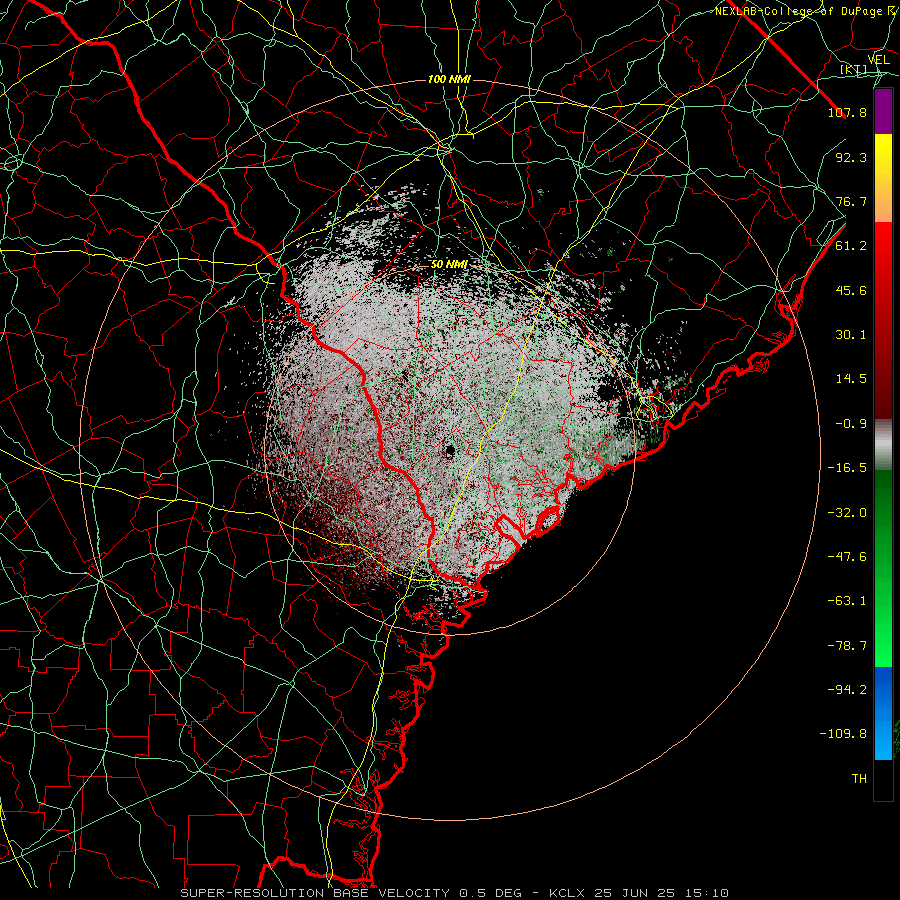This screenshot has width=900, height=900.
Task: Click the -32.0 value on velocity scale
Action: point(847,513)
